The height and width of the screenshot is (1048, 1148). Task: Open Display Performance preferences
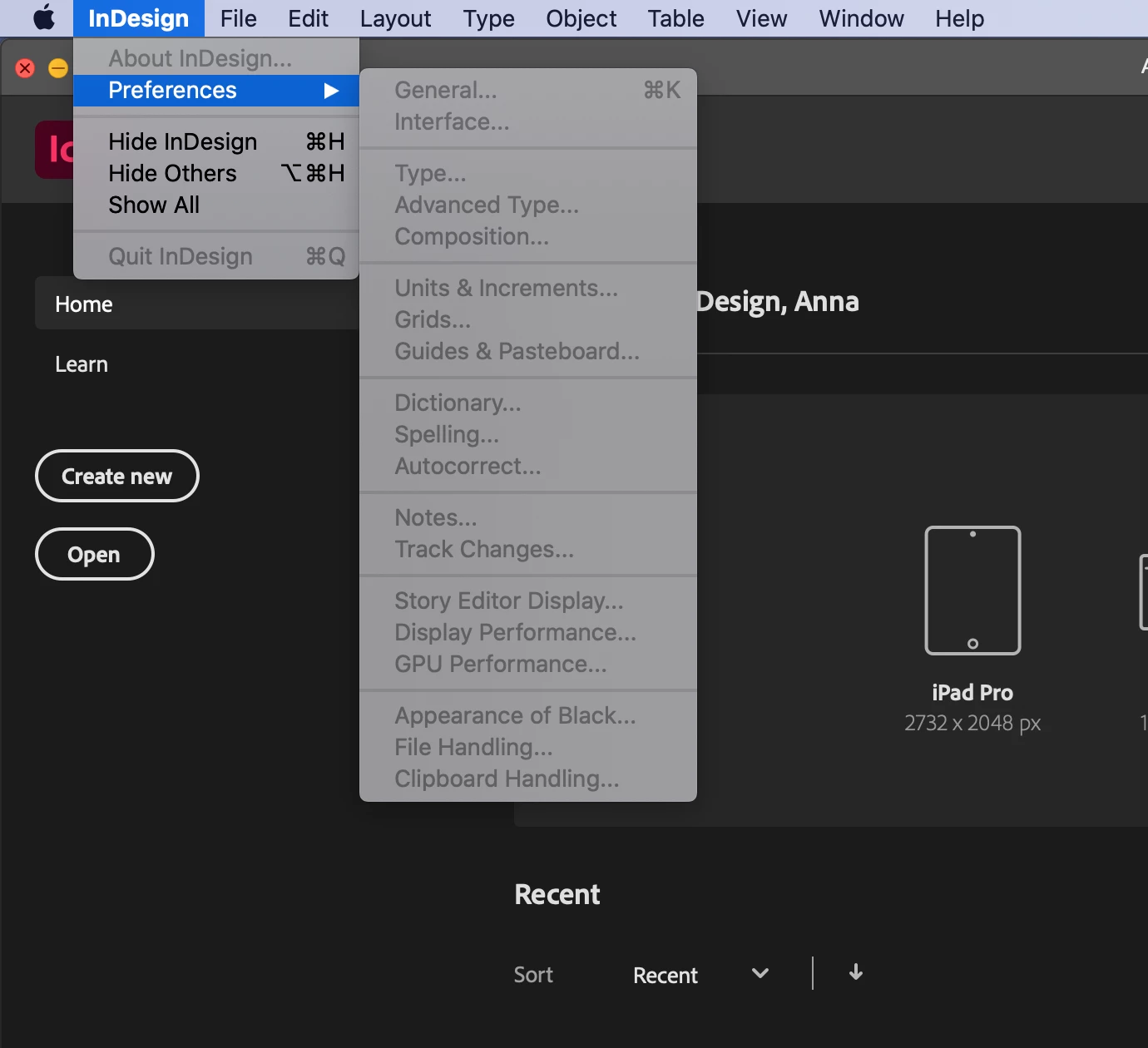[528, 632]
